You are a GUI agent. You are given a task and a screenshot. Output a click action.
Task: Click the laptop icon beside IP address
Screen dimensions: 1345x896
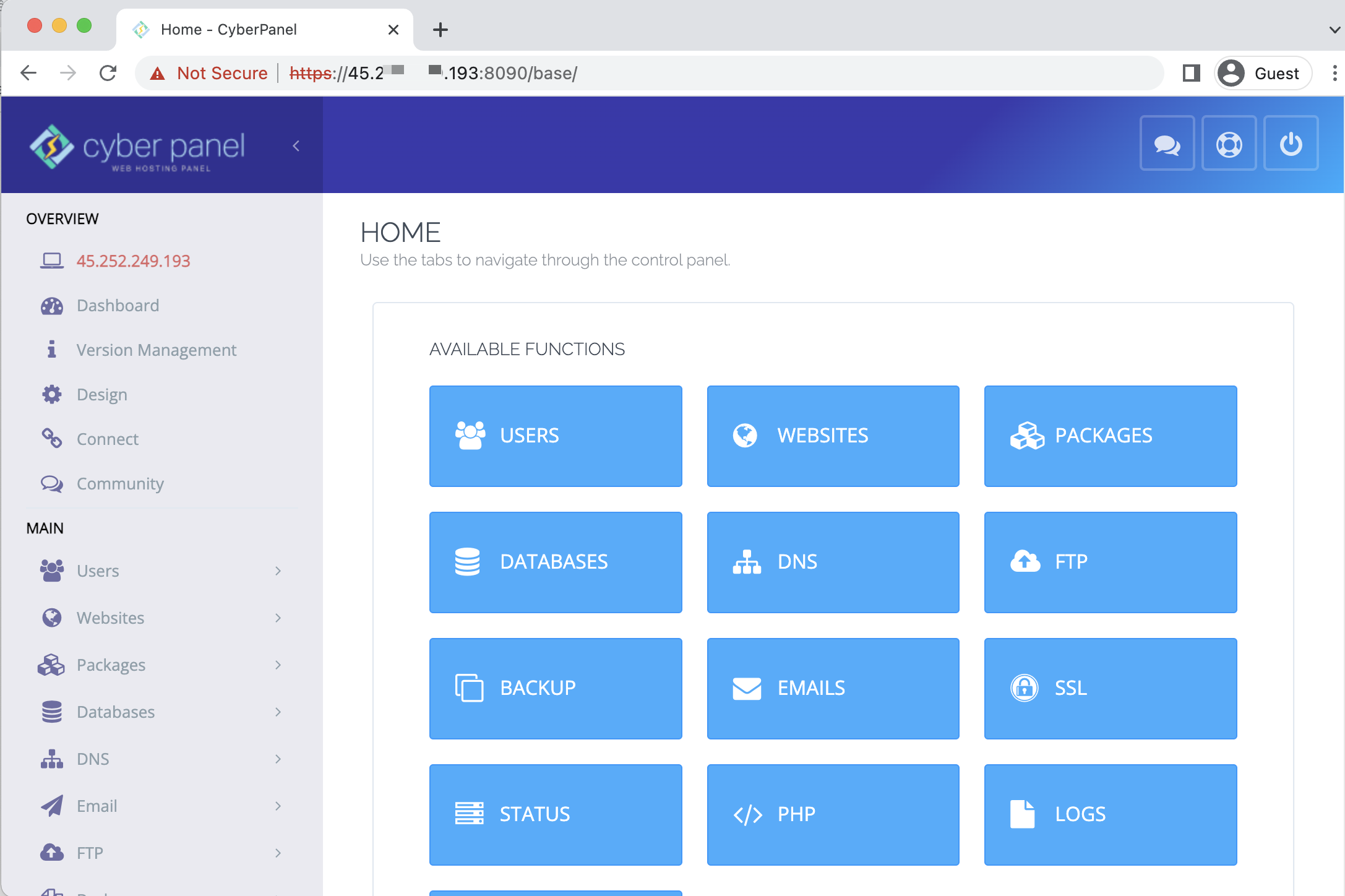(x=52, y=261)
